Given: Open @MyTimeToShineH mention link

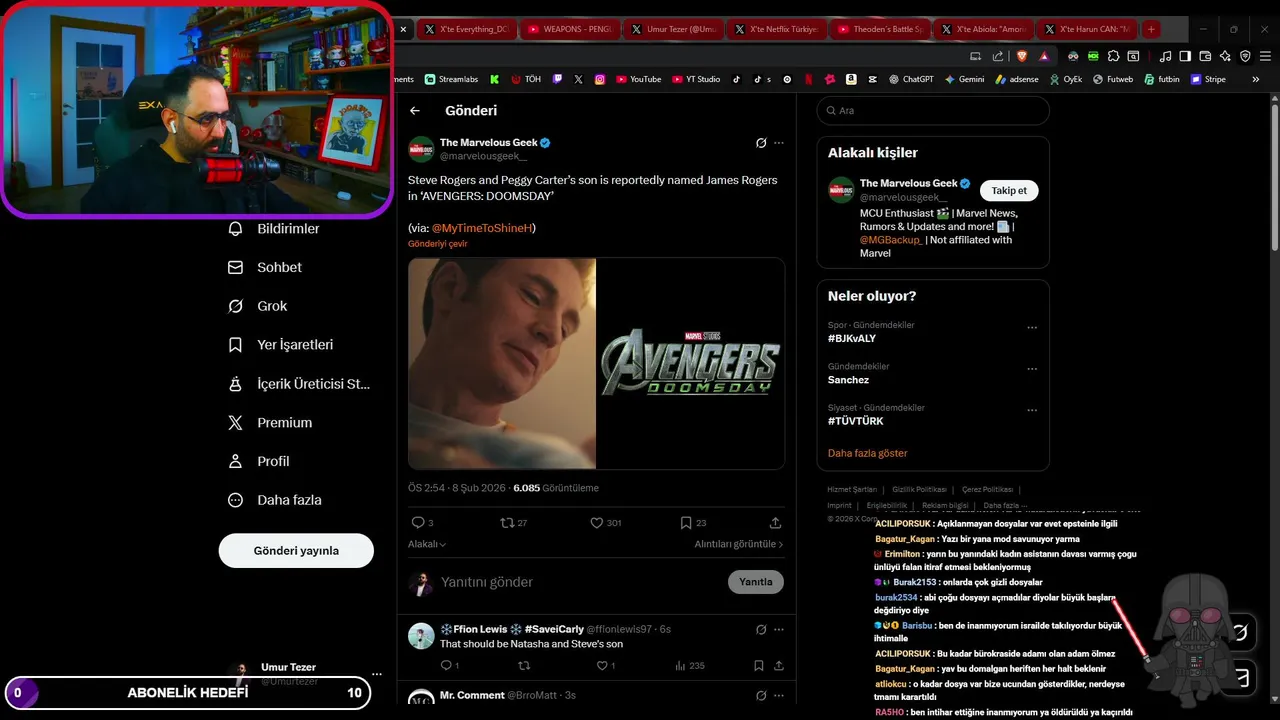Looking at the screenshot, I should 481,228.
